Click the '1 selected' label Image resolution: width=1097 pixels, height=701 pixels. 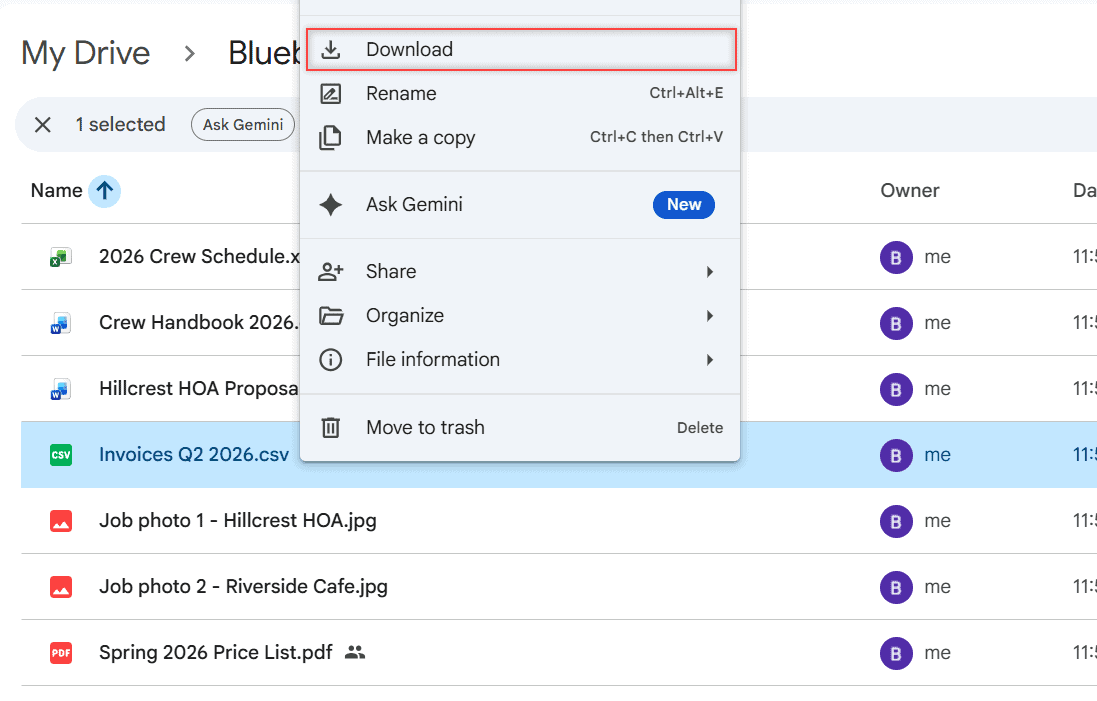(120, 125)
